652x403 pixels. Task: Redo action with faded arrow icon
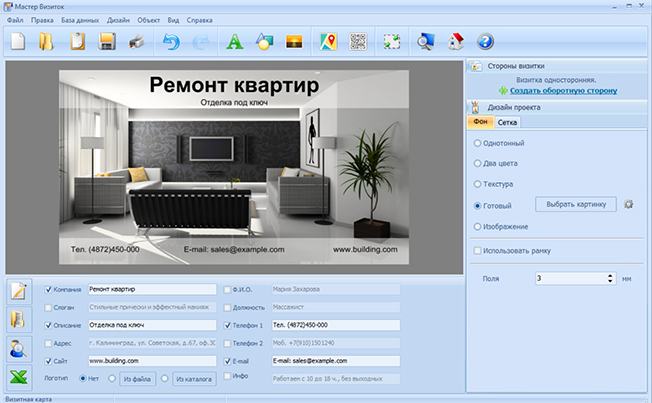[200, 42]
